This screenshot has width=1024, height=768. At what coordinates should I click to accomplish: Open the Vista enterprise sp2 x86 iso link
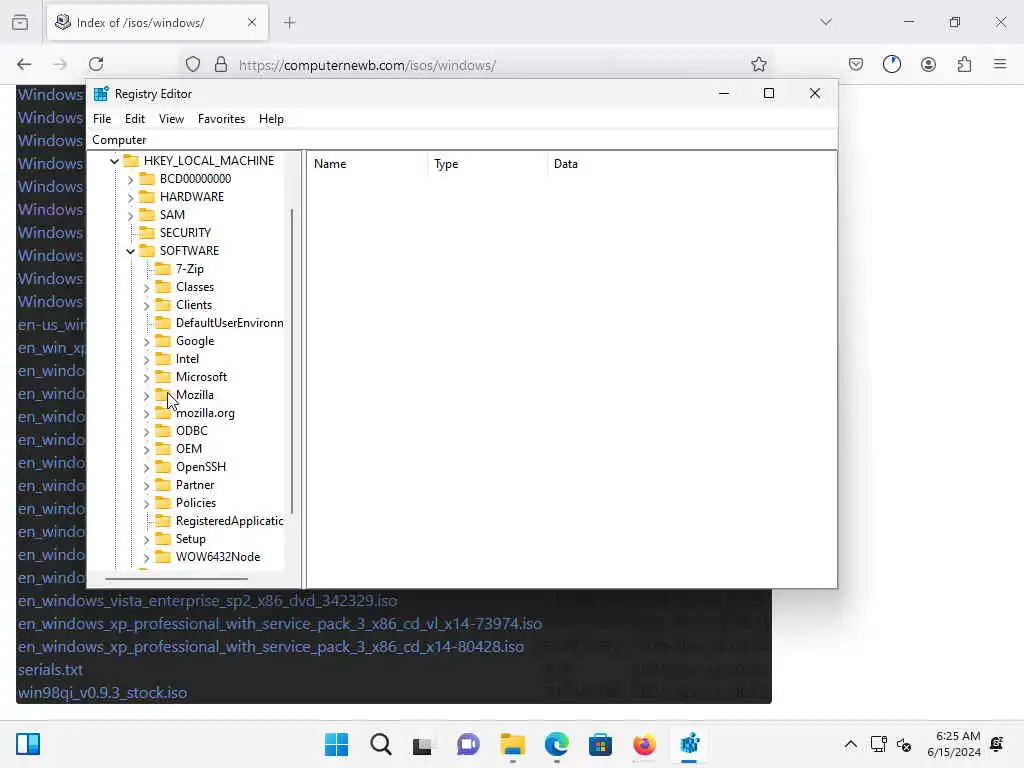[x=208, y=601]
